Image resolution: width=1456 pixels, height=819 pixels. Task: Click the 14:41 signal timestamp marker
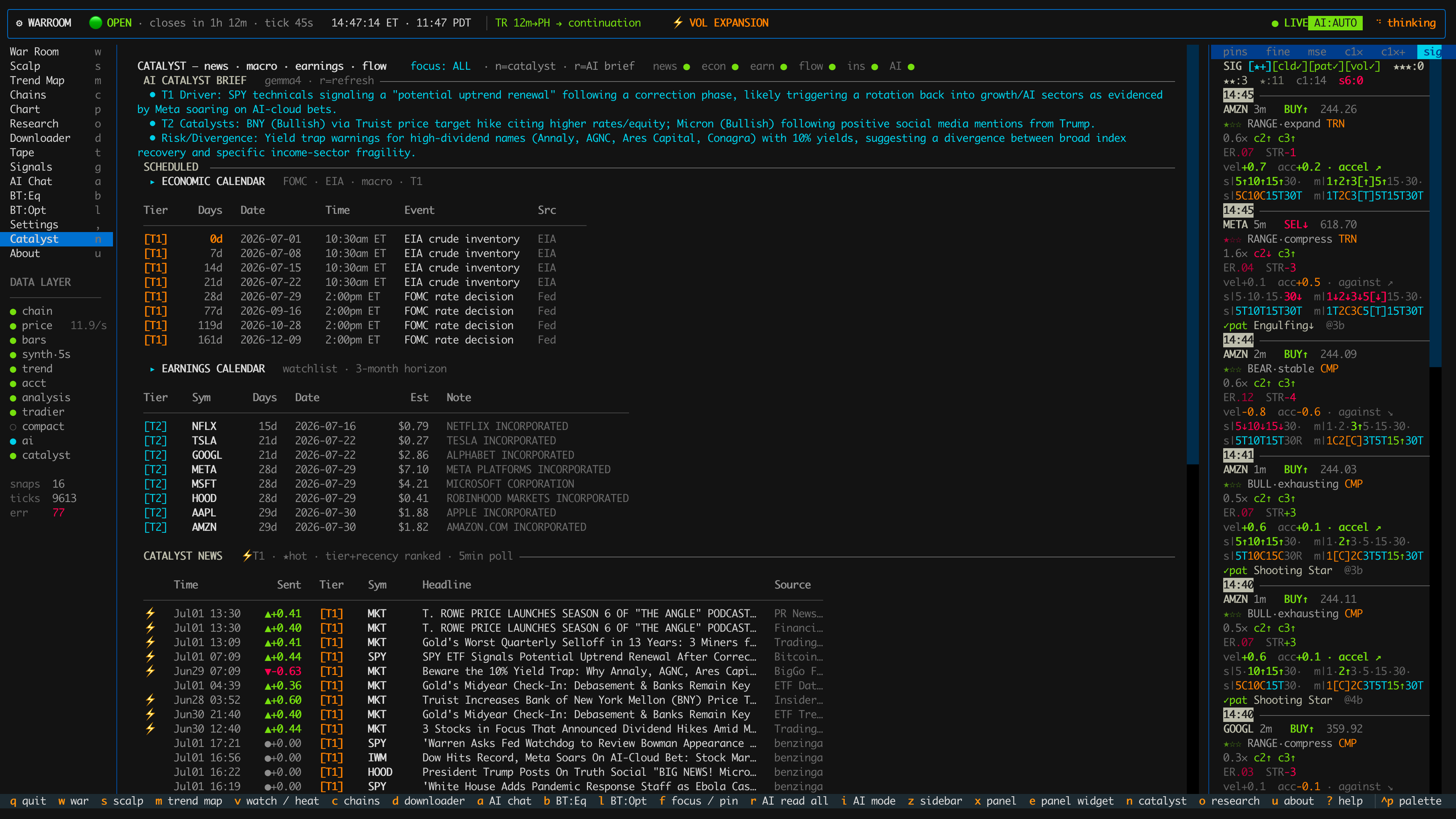[x=1238, y=455]
